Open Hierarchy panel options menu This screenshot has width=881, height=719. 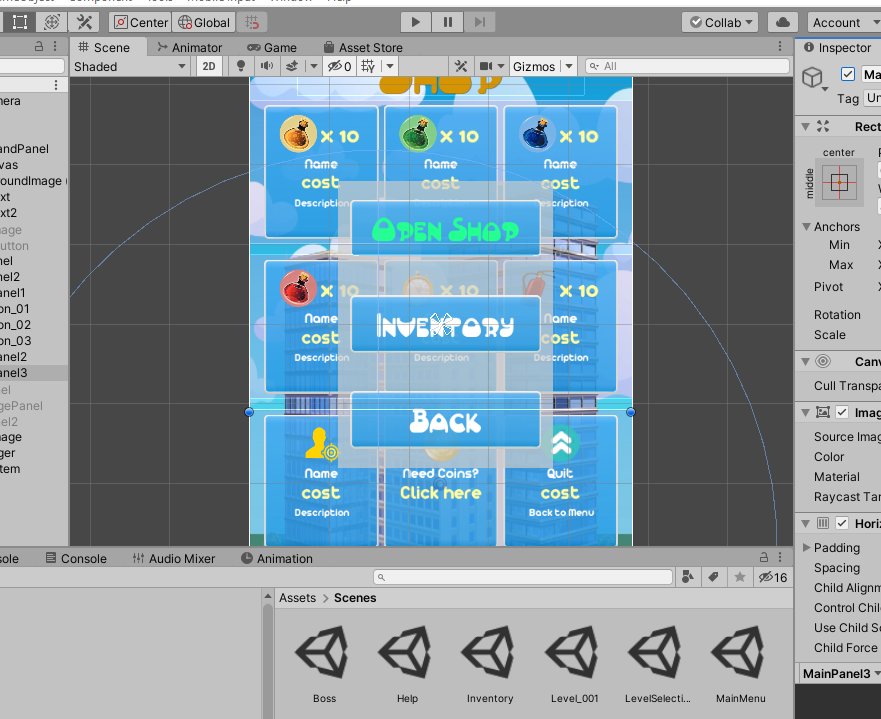pos(55,46)
